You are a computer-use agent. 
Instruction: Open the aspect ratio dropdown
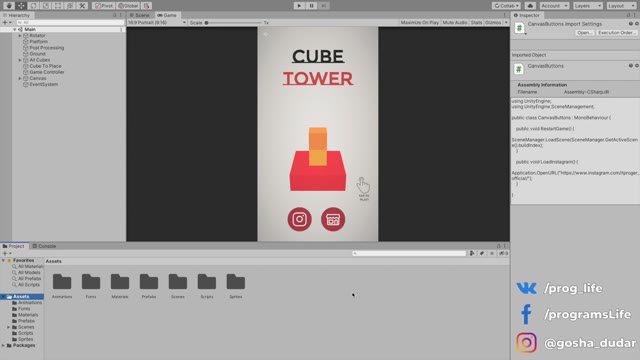coord(157,22)
